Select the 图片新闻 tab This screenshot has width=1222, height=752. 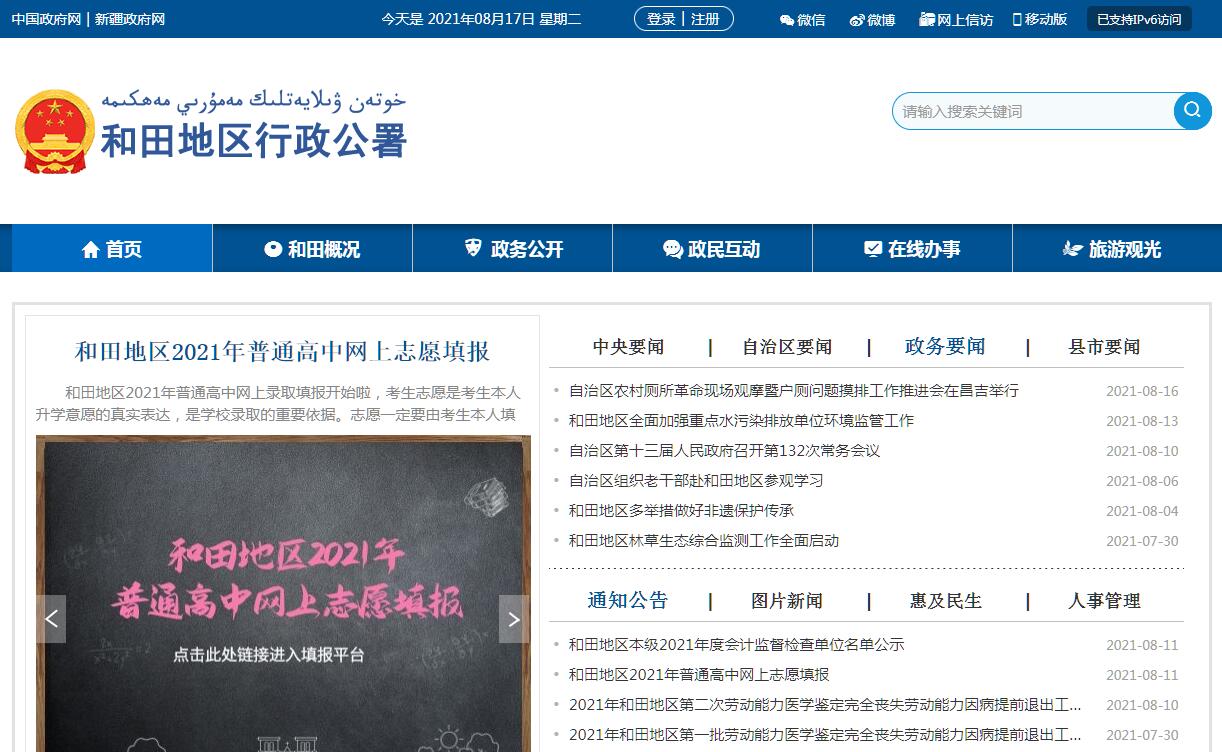coord(787,601)
